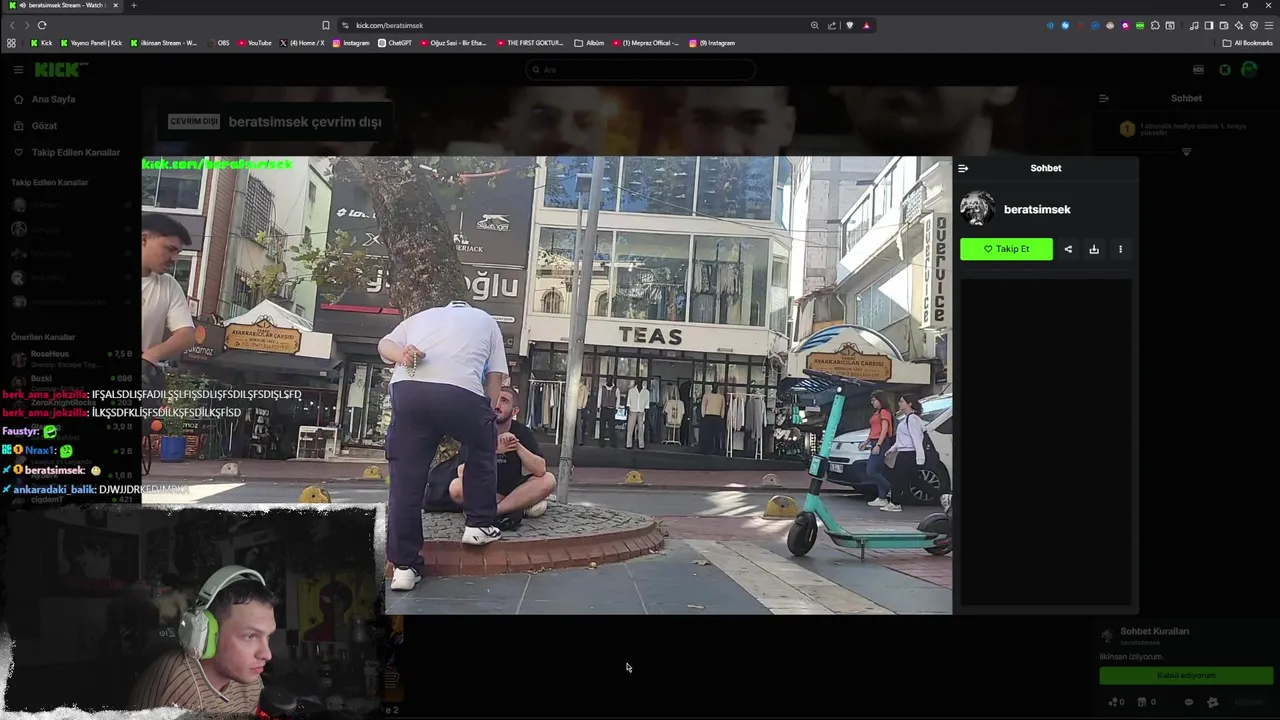Click the Kick green K icon in header

pyautogui.click(x=1225, y=69)
